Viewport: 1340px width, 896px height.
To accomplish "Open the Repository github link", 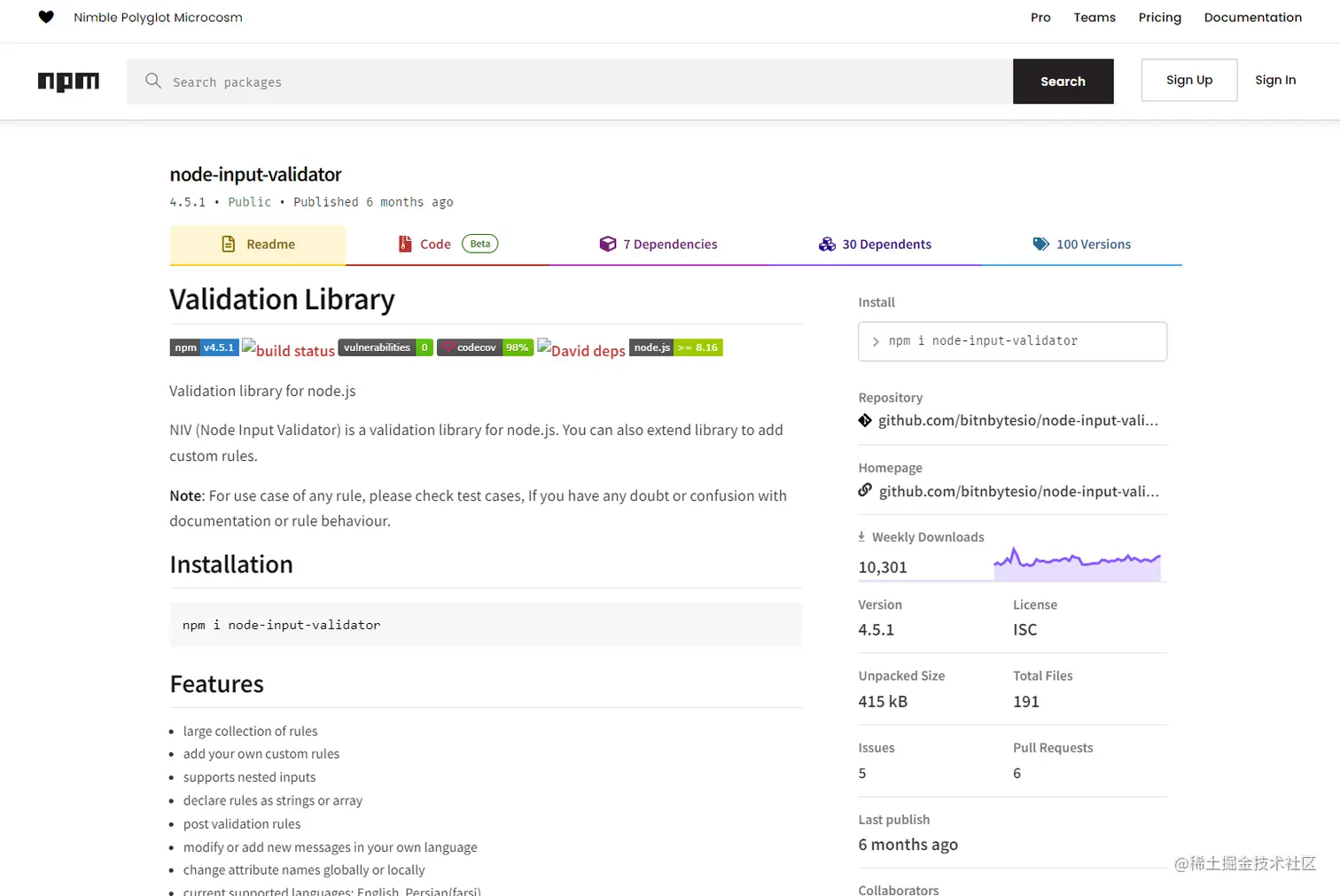I will 1017,420.
